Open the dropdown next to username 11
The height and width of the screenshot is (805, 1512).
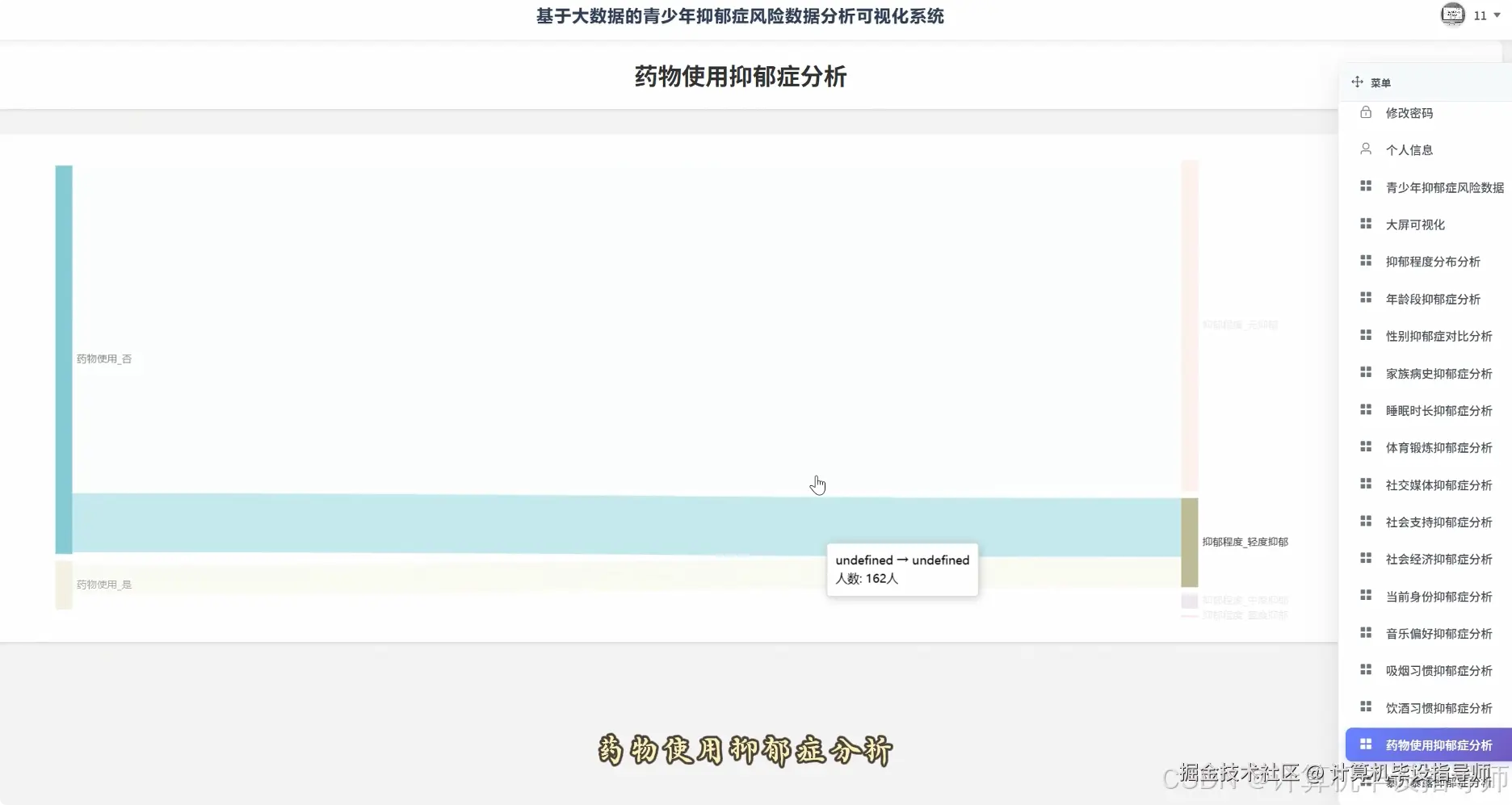coord(1497,15)
